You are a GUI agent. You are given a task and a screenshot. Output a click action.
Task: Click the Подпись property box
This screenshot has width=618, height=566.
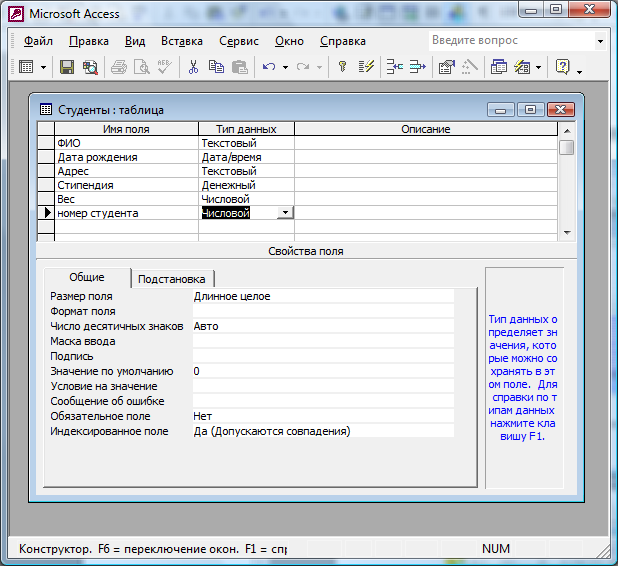[x=323, y=356]
